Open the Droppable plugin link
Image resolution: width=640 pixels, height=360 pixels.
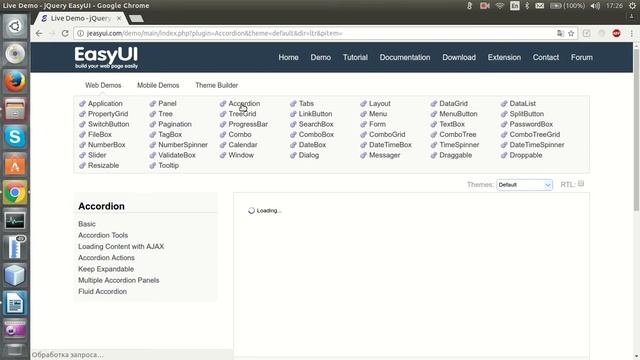(x=526, y=155)
